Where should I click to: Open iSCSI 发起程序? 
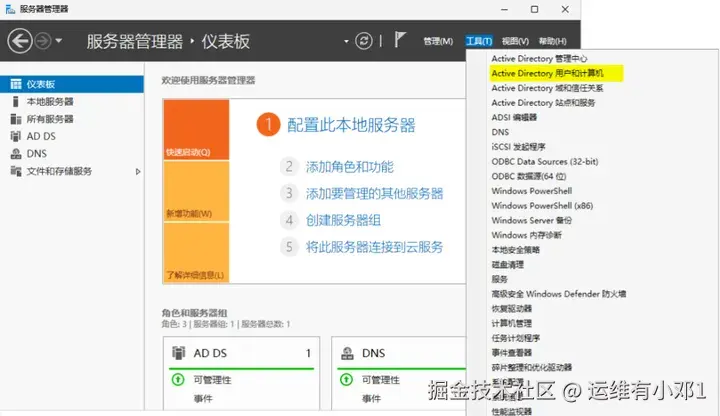click(518, 147)
